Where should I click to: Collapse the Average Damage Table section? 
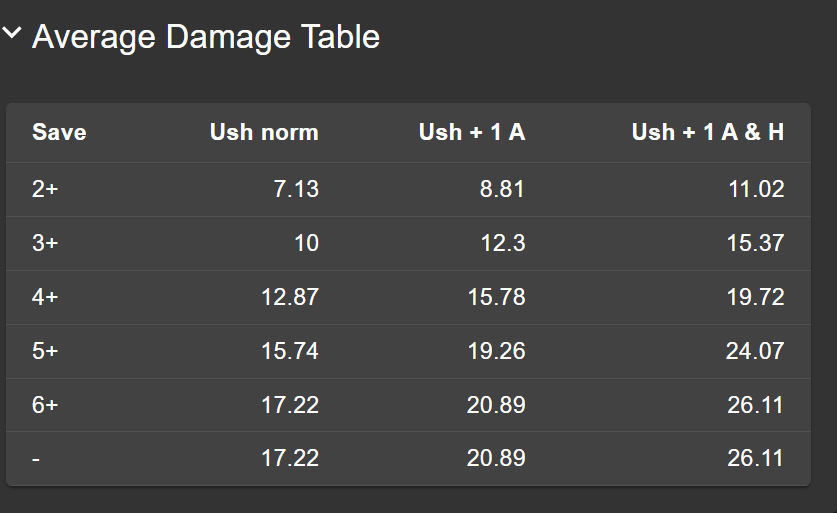click(12, 34)
